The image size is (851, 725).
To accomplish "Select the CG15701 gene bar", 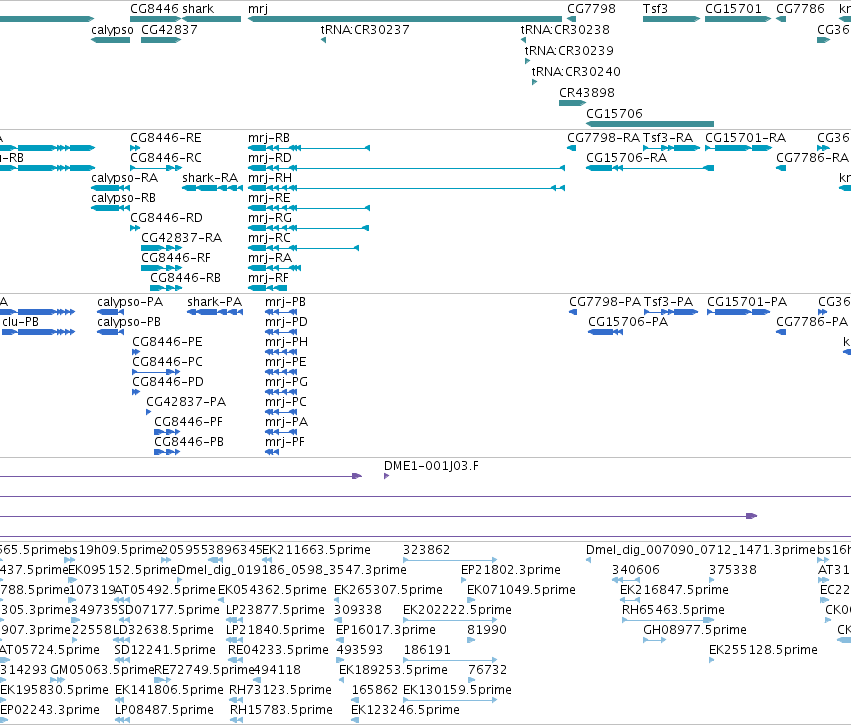I will (x=738, y=19).
